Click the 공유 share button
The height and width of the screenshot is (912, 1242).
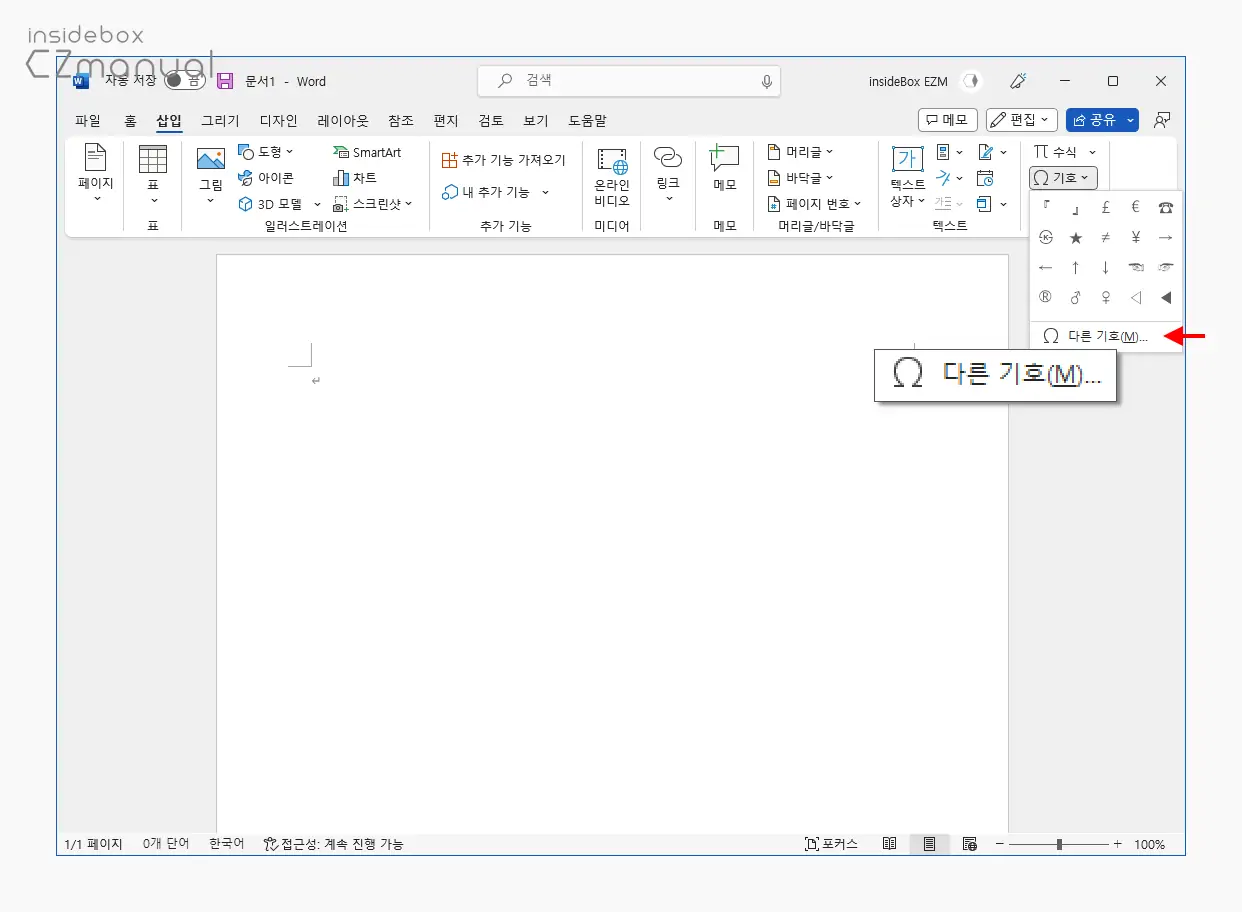pyautogui.click(x=1096, y=120)
